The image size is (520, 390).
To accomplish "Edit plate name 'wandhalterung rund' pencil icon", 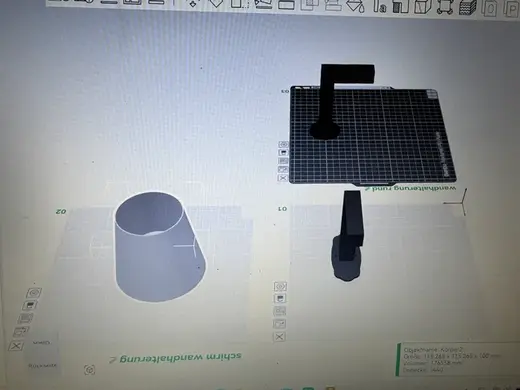I will click(368, 189).
